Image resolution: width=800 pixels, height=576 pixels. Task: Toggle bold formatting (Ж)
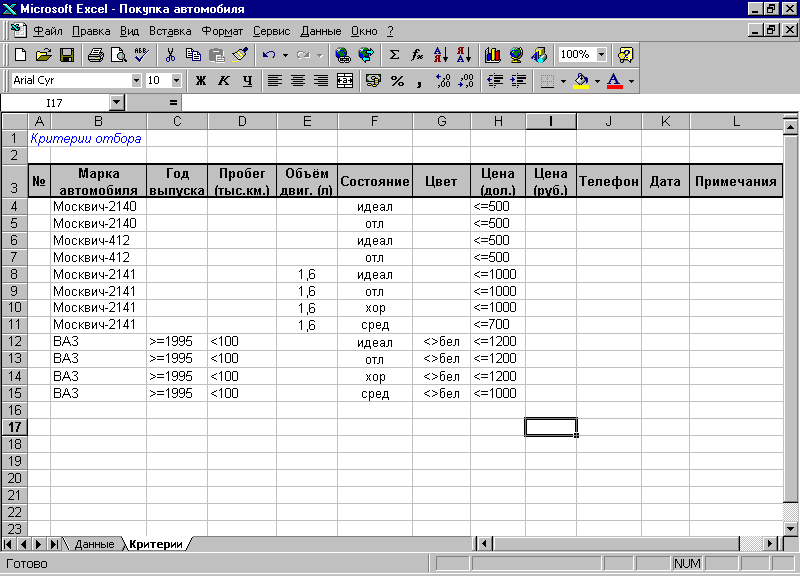(x=201, y=81)
